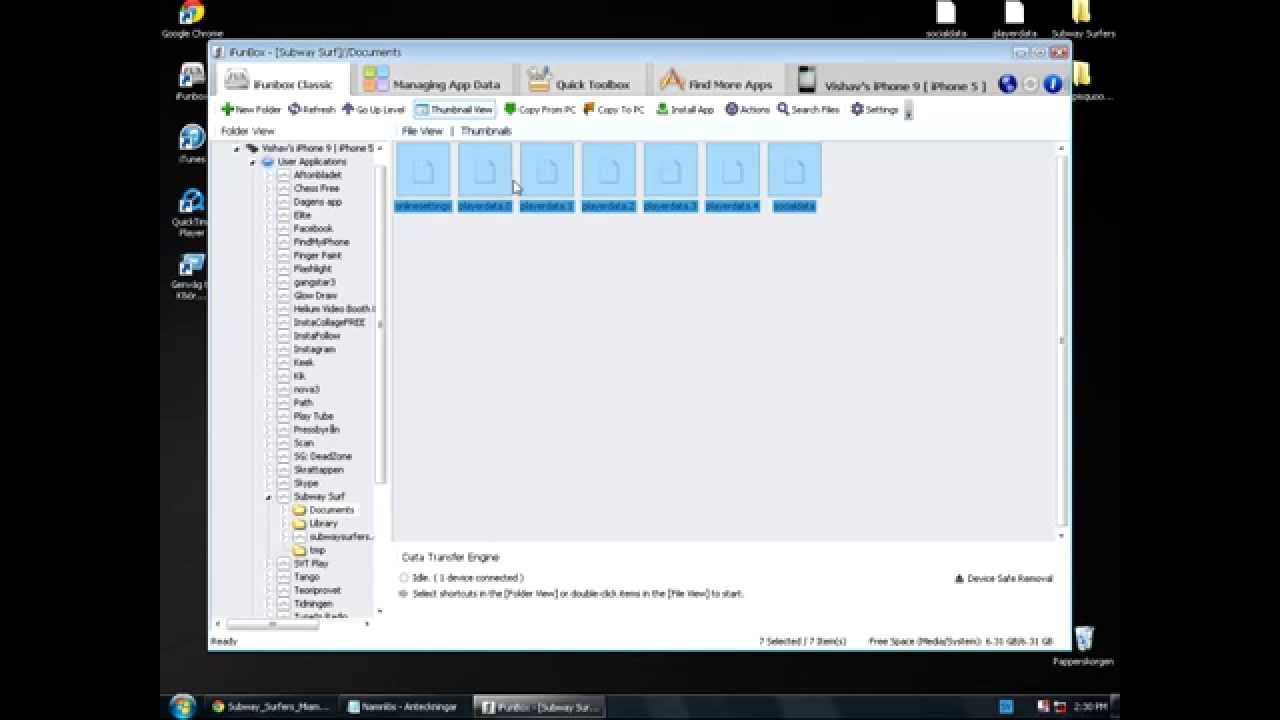Open iTunes desktop shortcut
The height and width of the screenshot is (720, 1280).
pos(191,145)
